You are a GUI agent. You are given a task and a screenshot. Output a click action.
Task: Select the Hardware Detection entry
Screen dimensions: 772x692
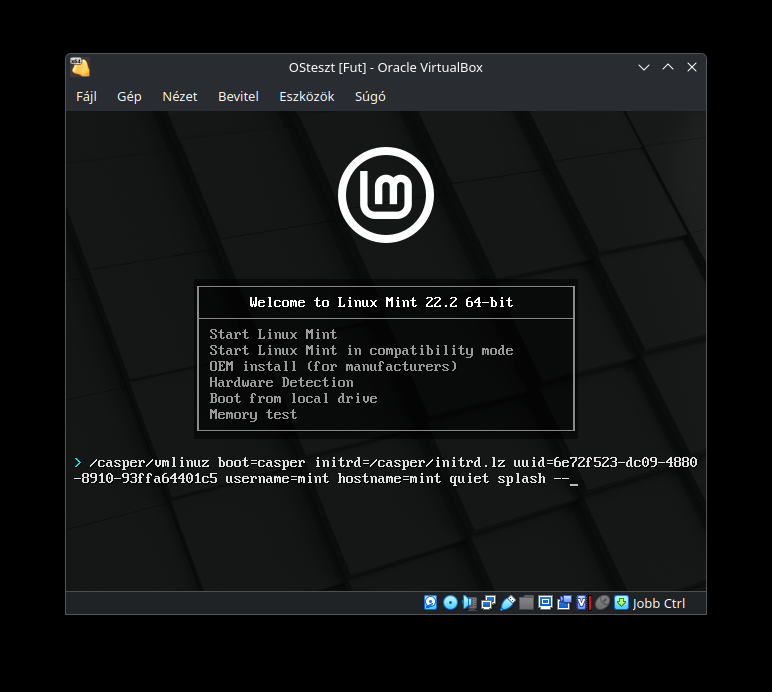click(x=281, y=382)
